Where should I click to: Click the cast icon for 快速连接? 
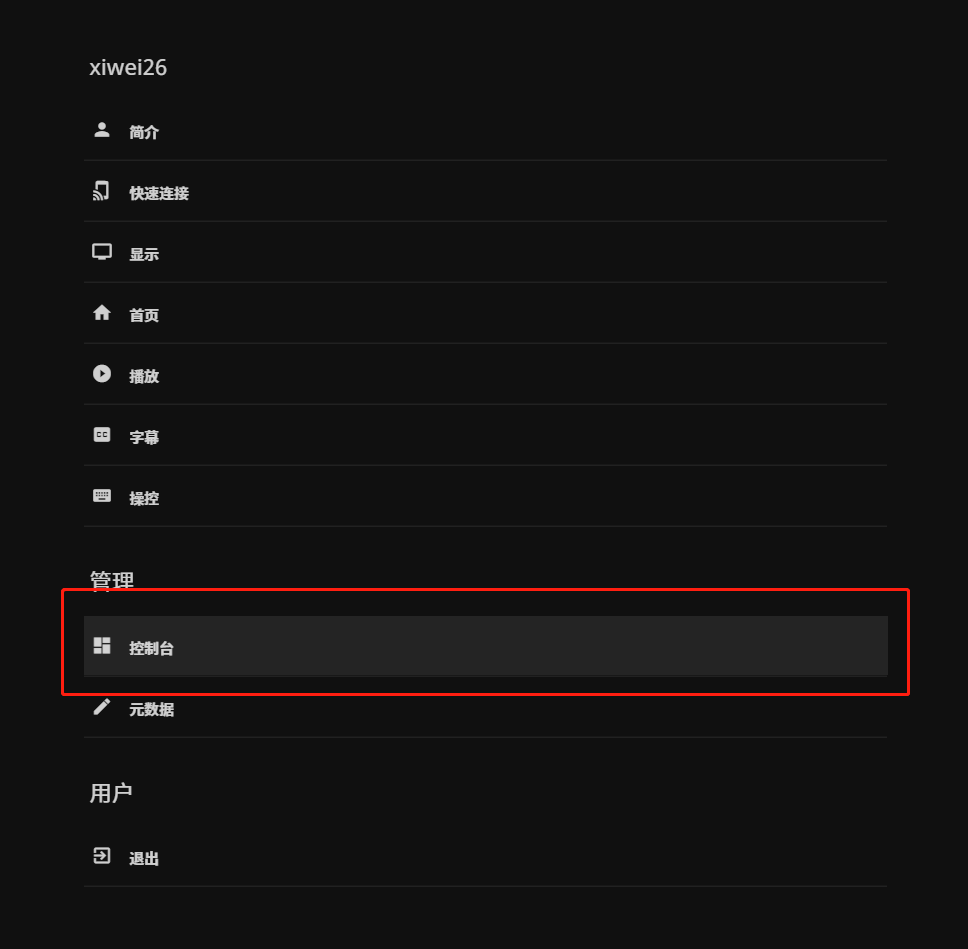(102, 191)
